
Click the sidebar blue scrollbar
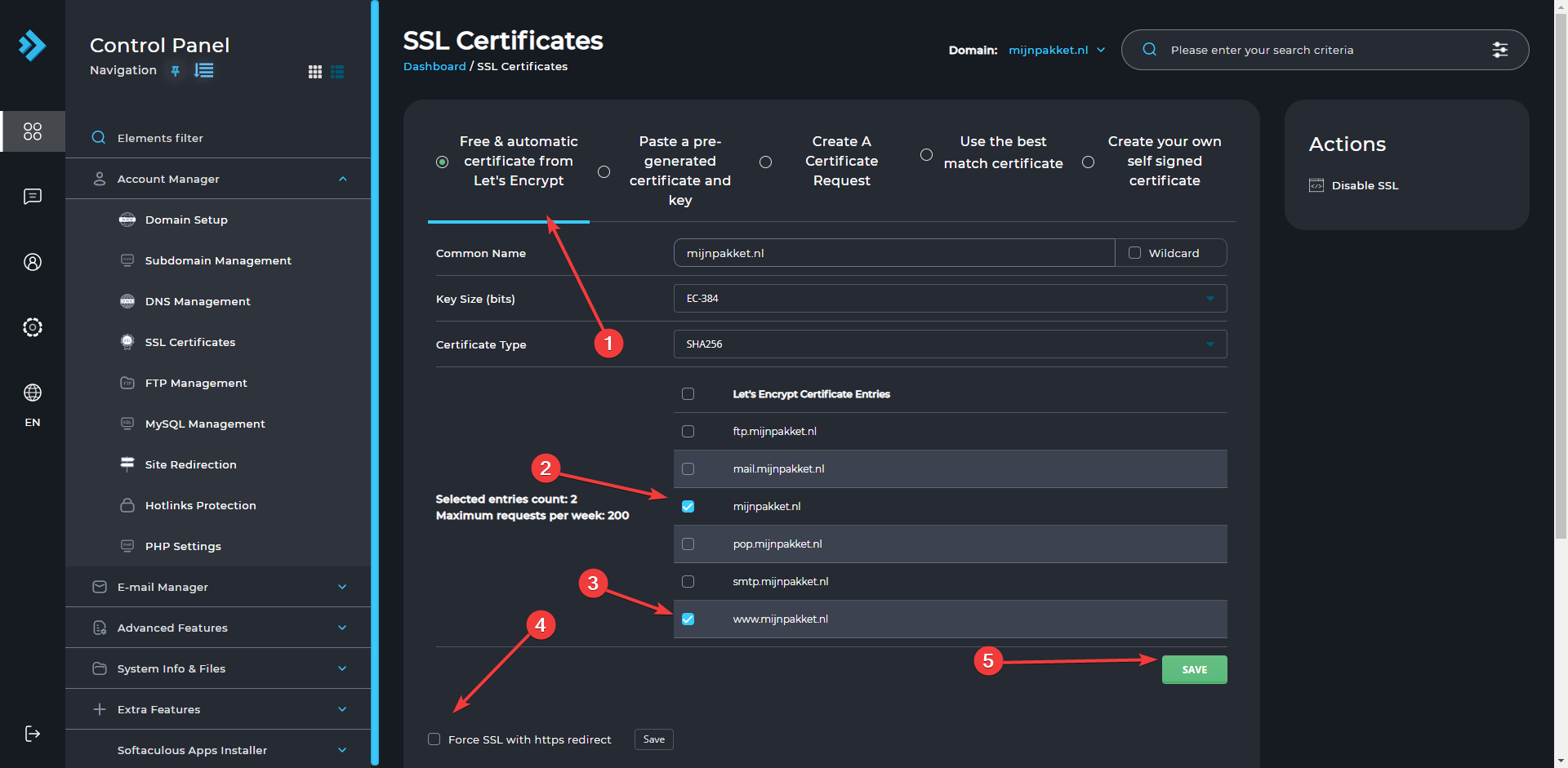click(x=375, y=382)
